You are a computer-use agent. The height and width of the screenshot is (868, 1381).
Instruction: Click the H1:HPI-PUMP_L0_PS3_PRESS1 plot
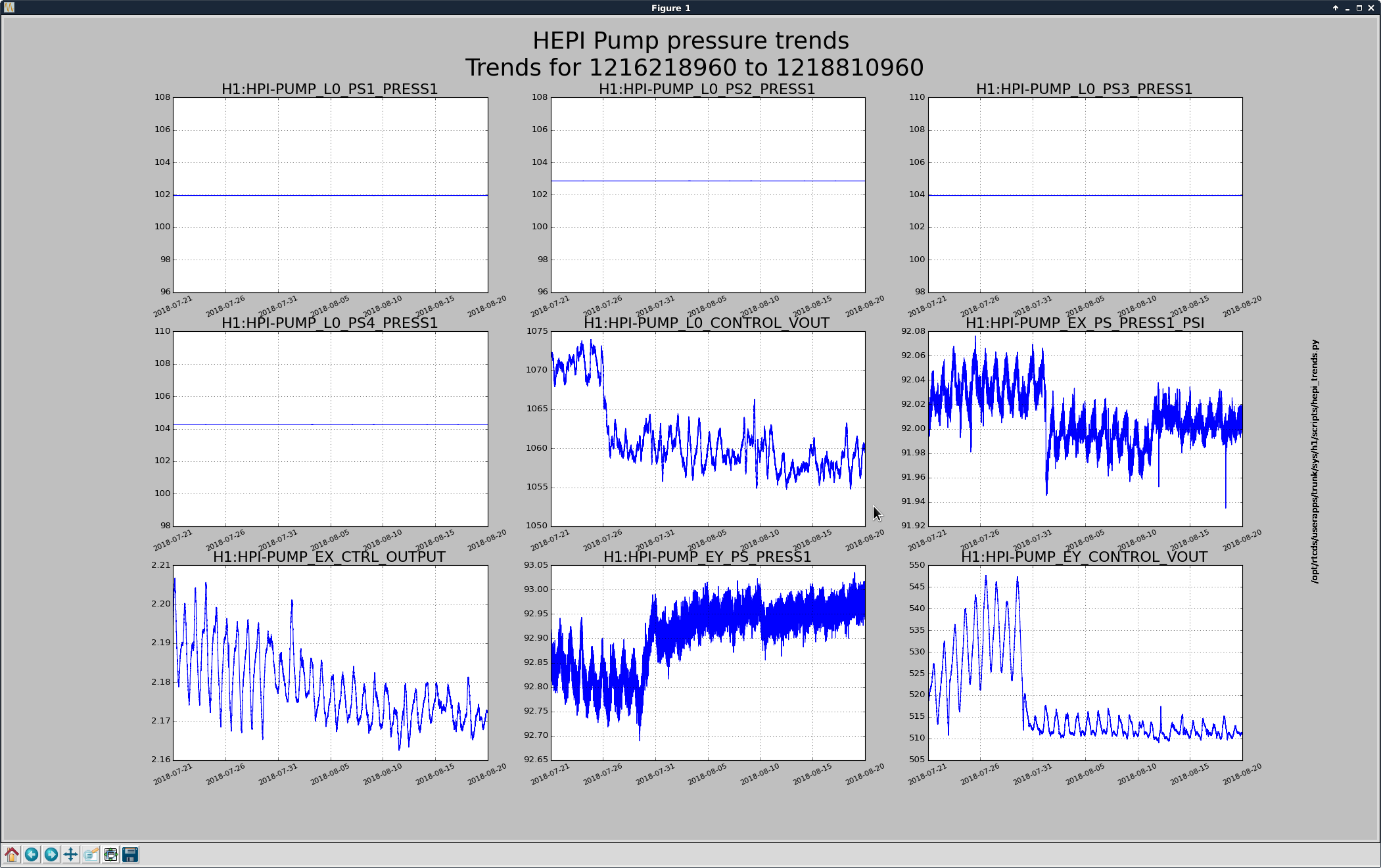[1085, 195]
